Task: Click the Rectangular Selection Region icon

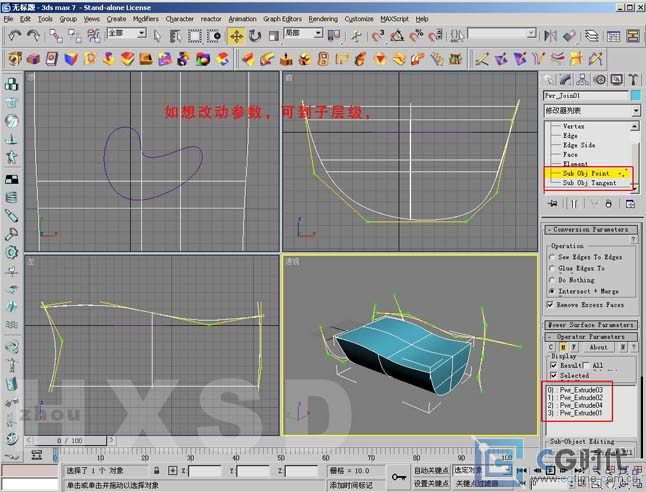Action: click(x=195, y=36)
